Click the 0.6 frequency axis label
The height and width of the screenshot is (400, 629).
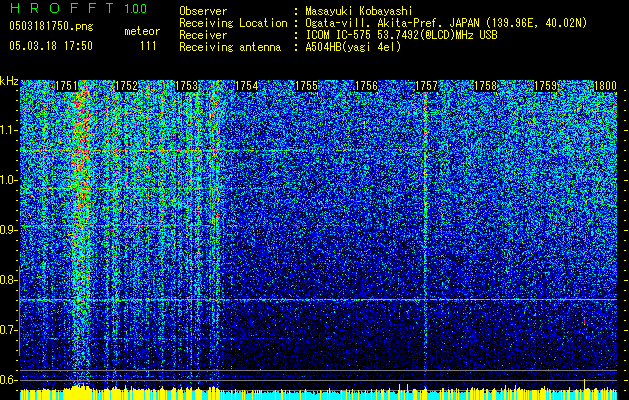pos(9,380)
